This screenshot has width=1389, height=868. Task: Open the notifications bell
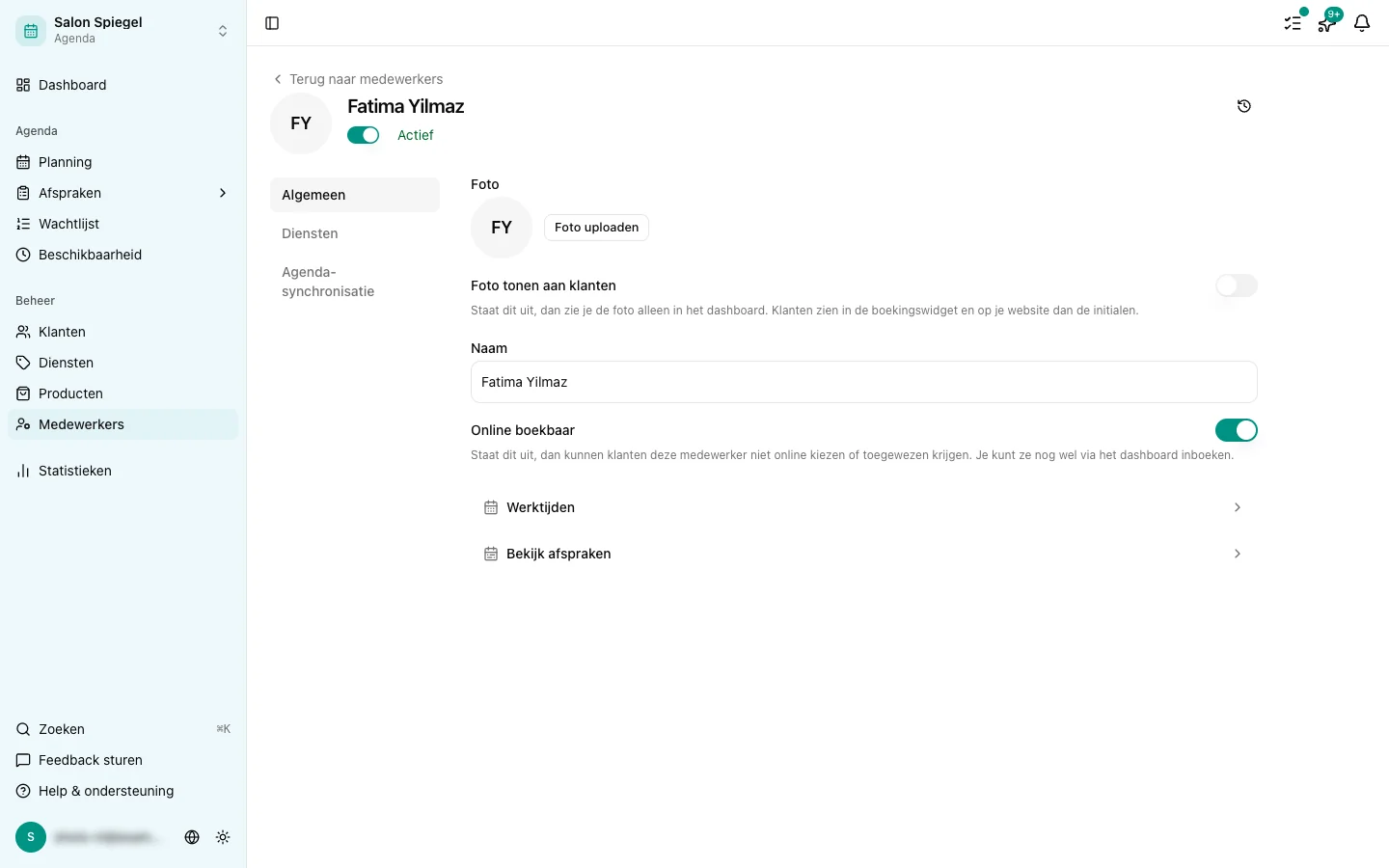(1362, 23)
